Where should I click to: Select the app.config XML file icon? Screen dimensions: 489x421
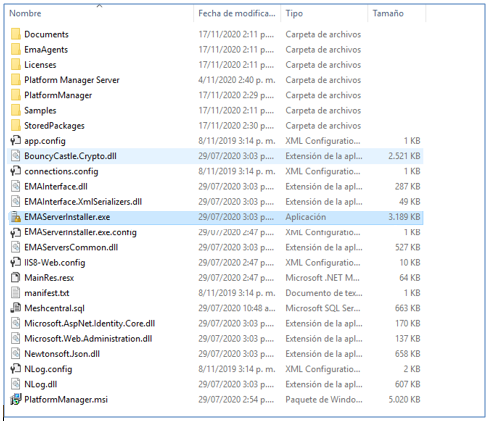tap(16, 141)
